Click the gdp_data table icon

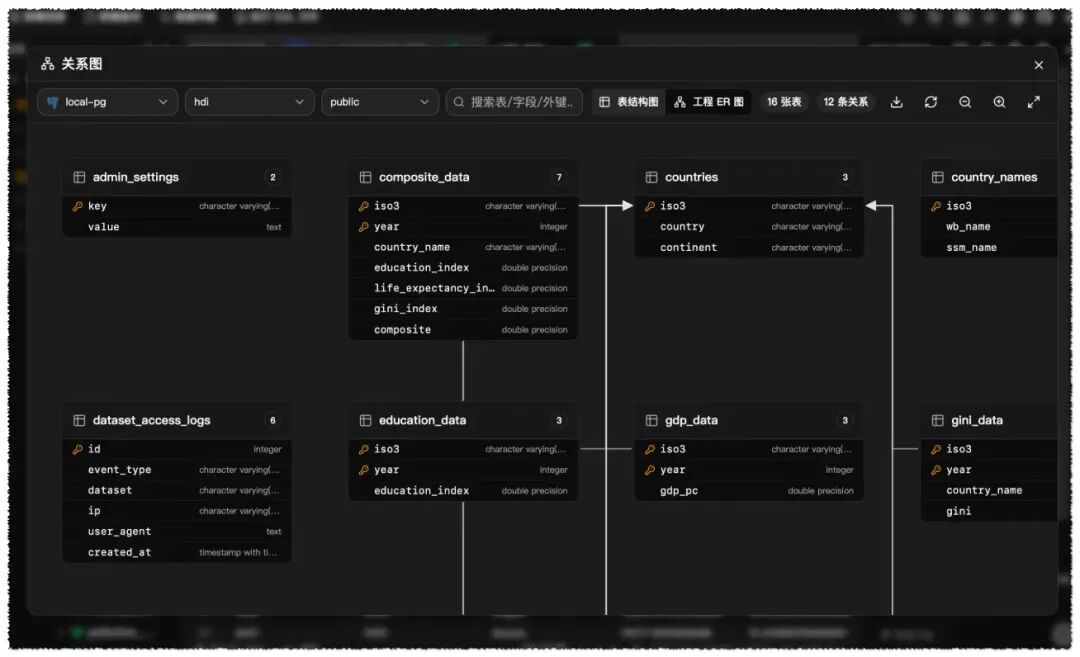(651, 420)
